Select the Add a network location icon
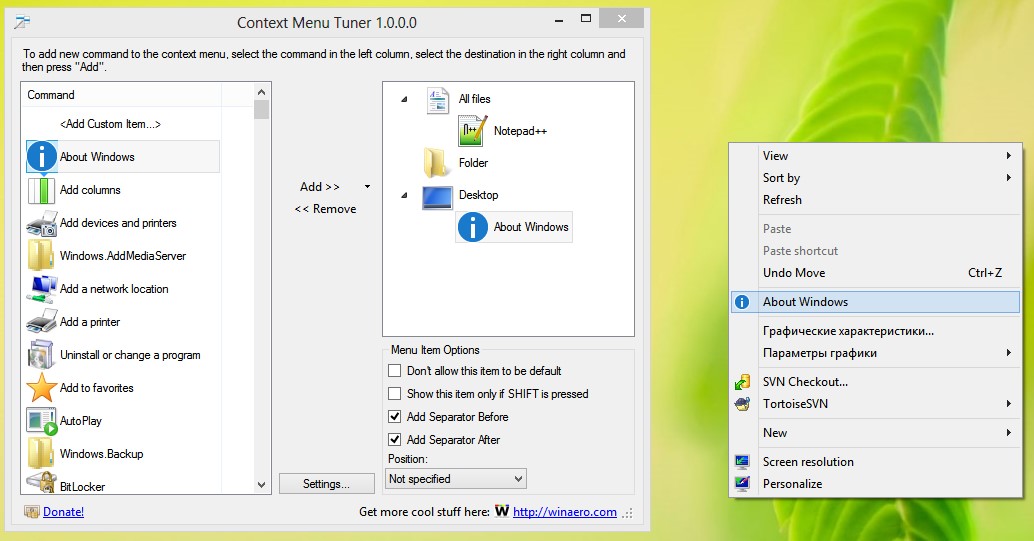1034x541 pixels. (x=41, y=289)
